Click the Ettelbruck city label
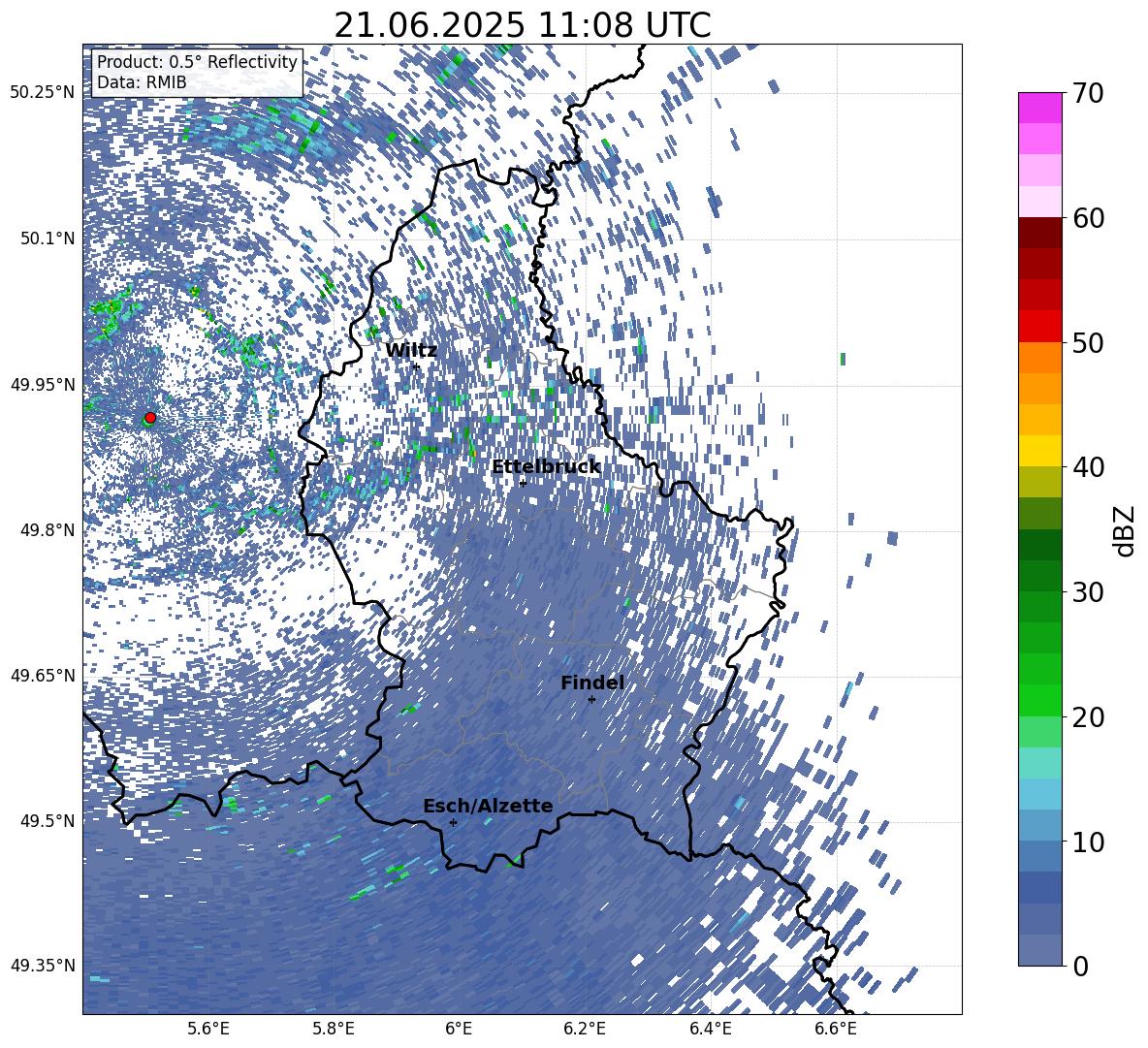This screenshot has height=1048, width=1148. coord(546,467)
